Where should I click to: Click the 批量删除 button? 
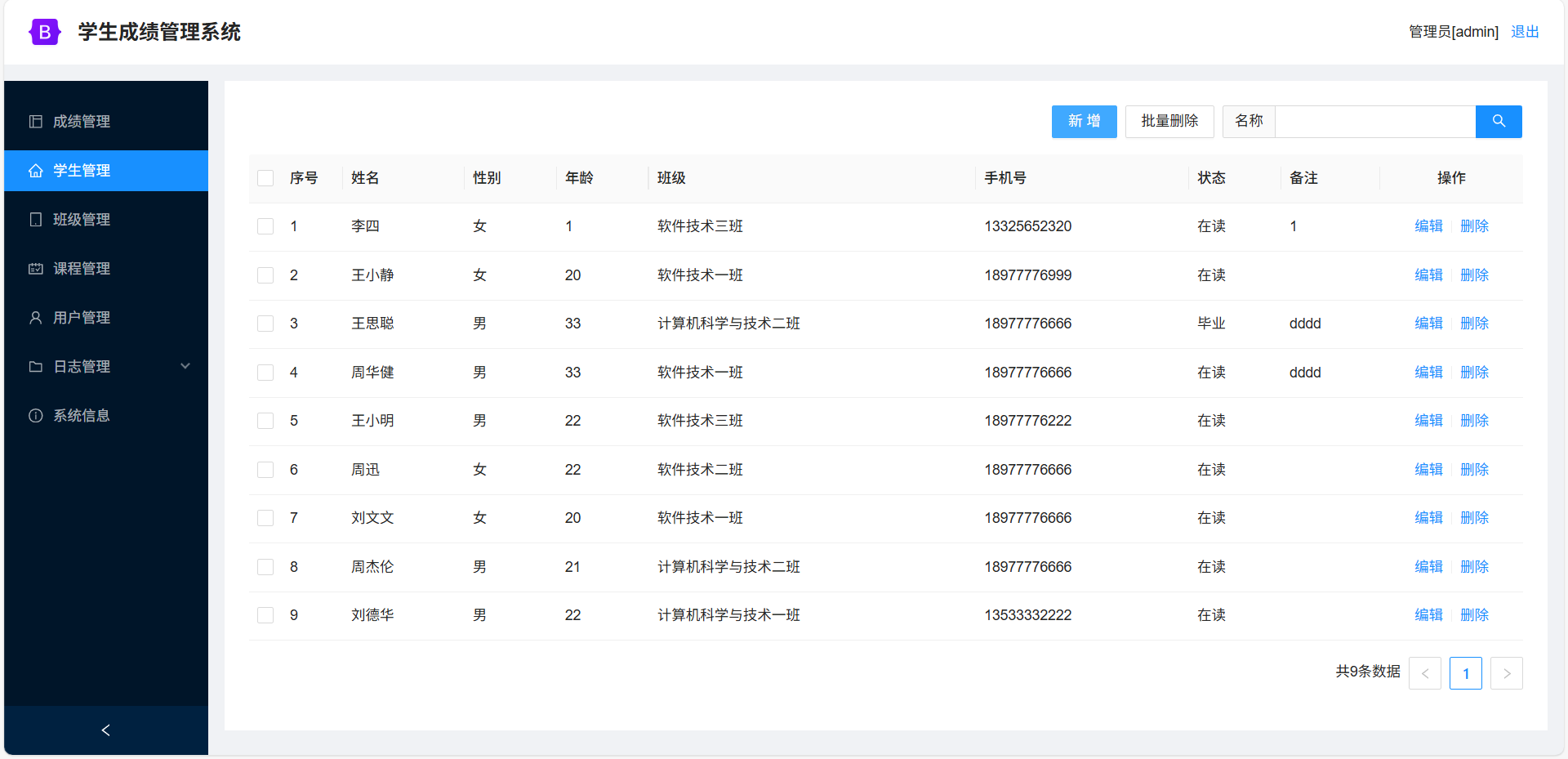pos(1169,121)
